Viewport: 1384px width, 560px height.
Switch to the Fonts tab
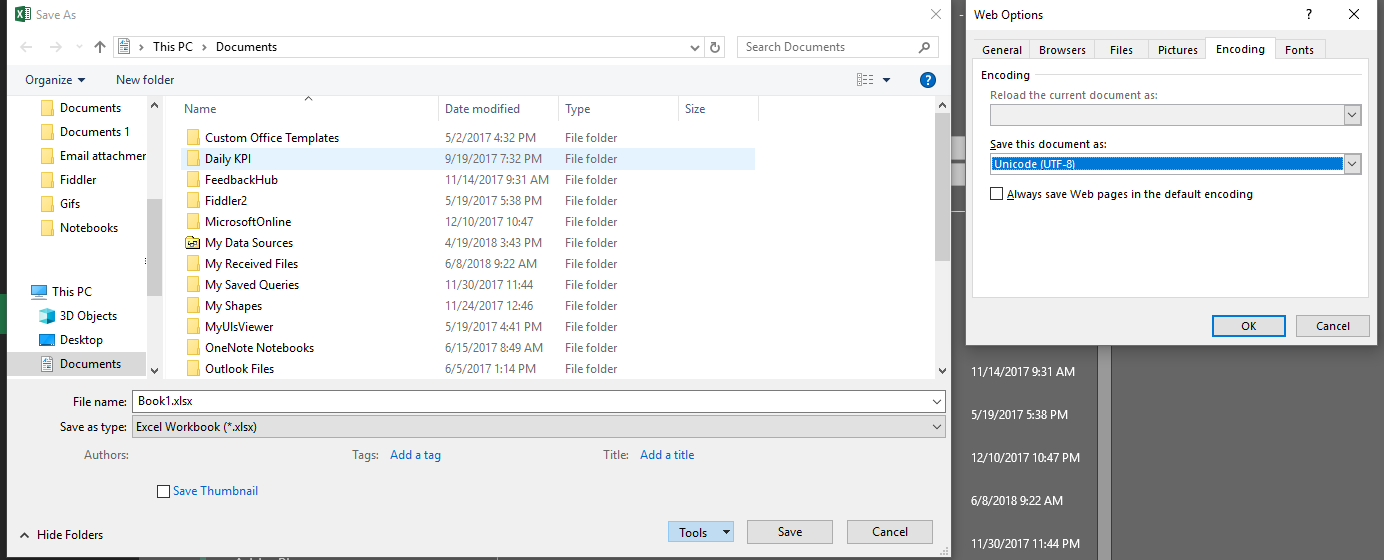click(x=1300, y=50)
